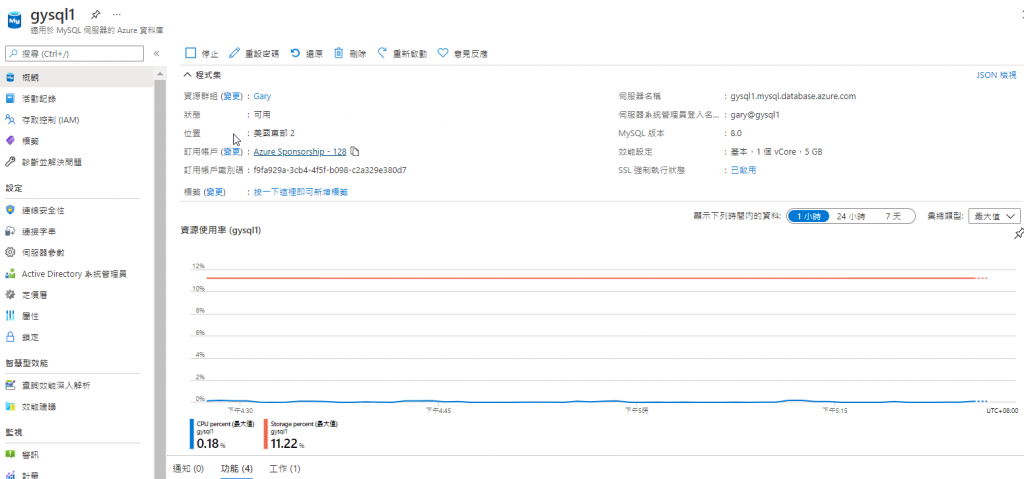Click 還原 restore button
Viewport: 1024px width, 479px height.
306,54
